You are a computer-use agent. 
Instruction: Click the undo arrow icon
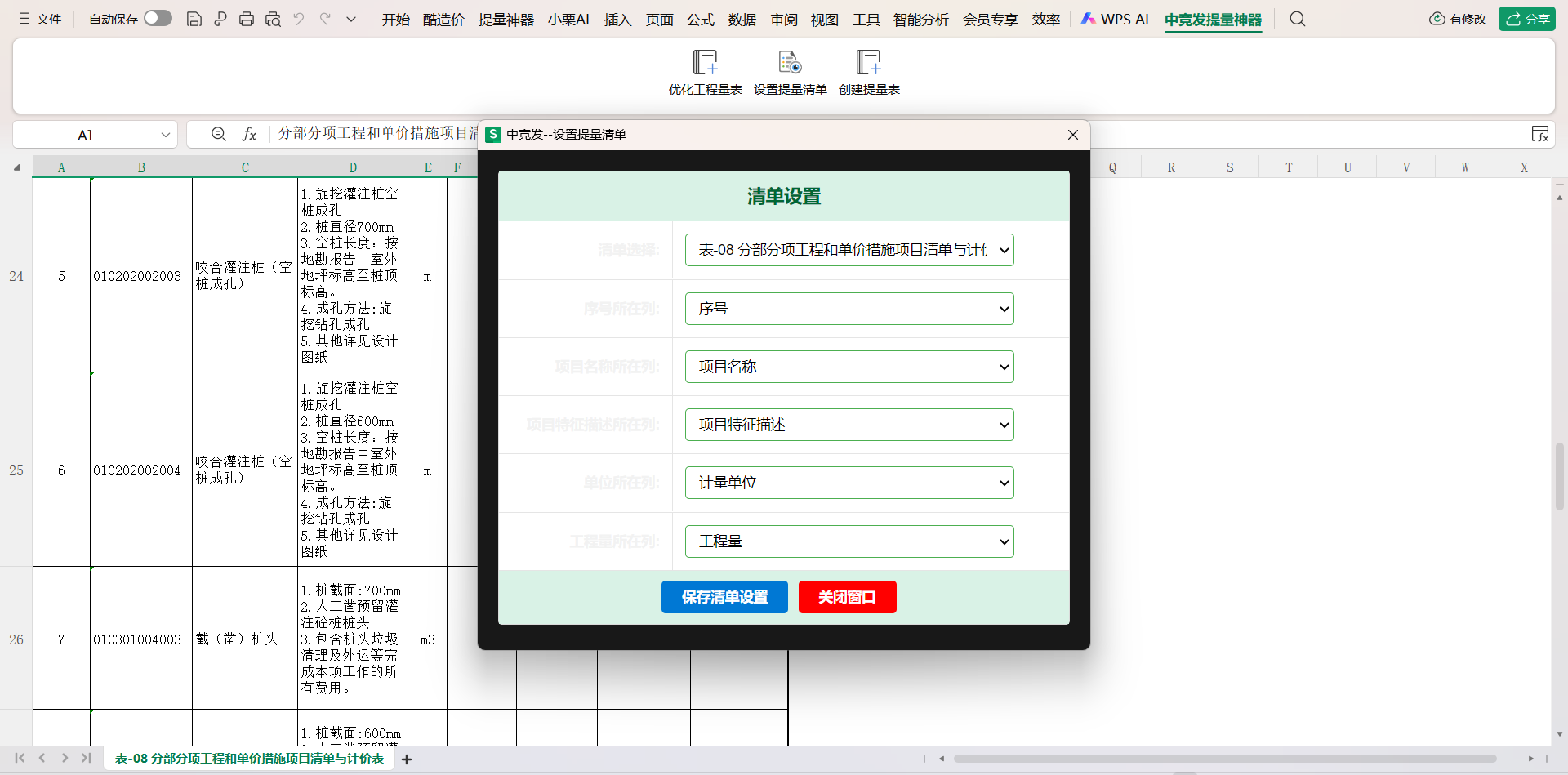[299, 19]
